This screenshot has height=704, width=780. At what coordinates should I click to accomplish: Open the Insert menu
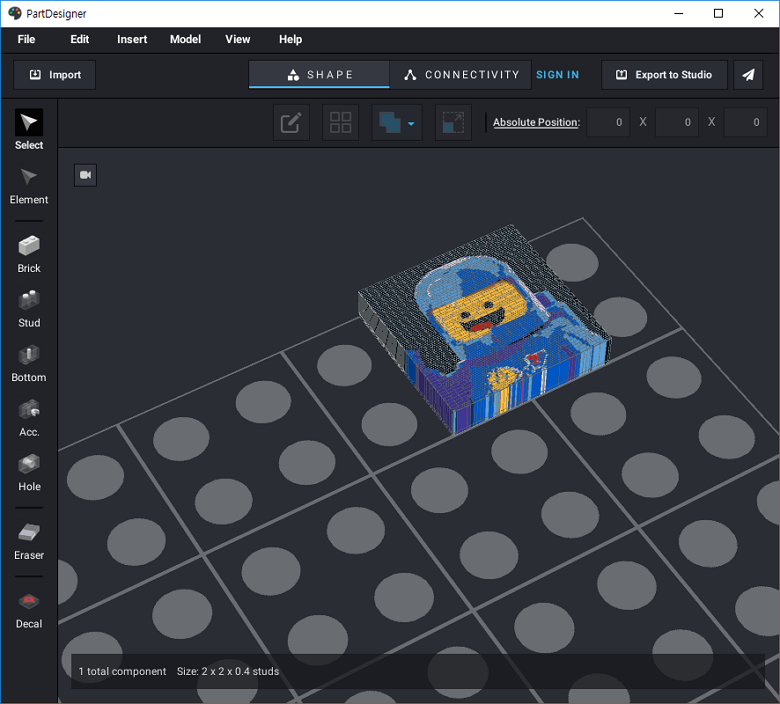[132, 39]
